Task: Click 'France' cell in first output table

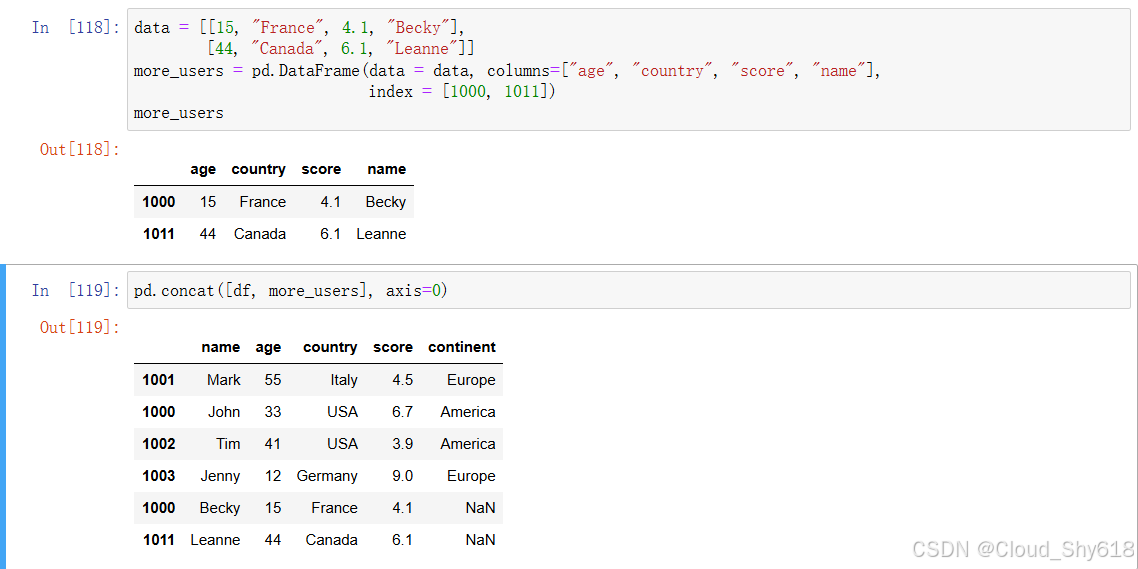Action: coord(263,202)
